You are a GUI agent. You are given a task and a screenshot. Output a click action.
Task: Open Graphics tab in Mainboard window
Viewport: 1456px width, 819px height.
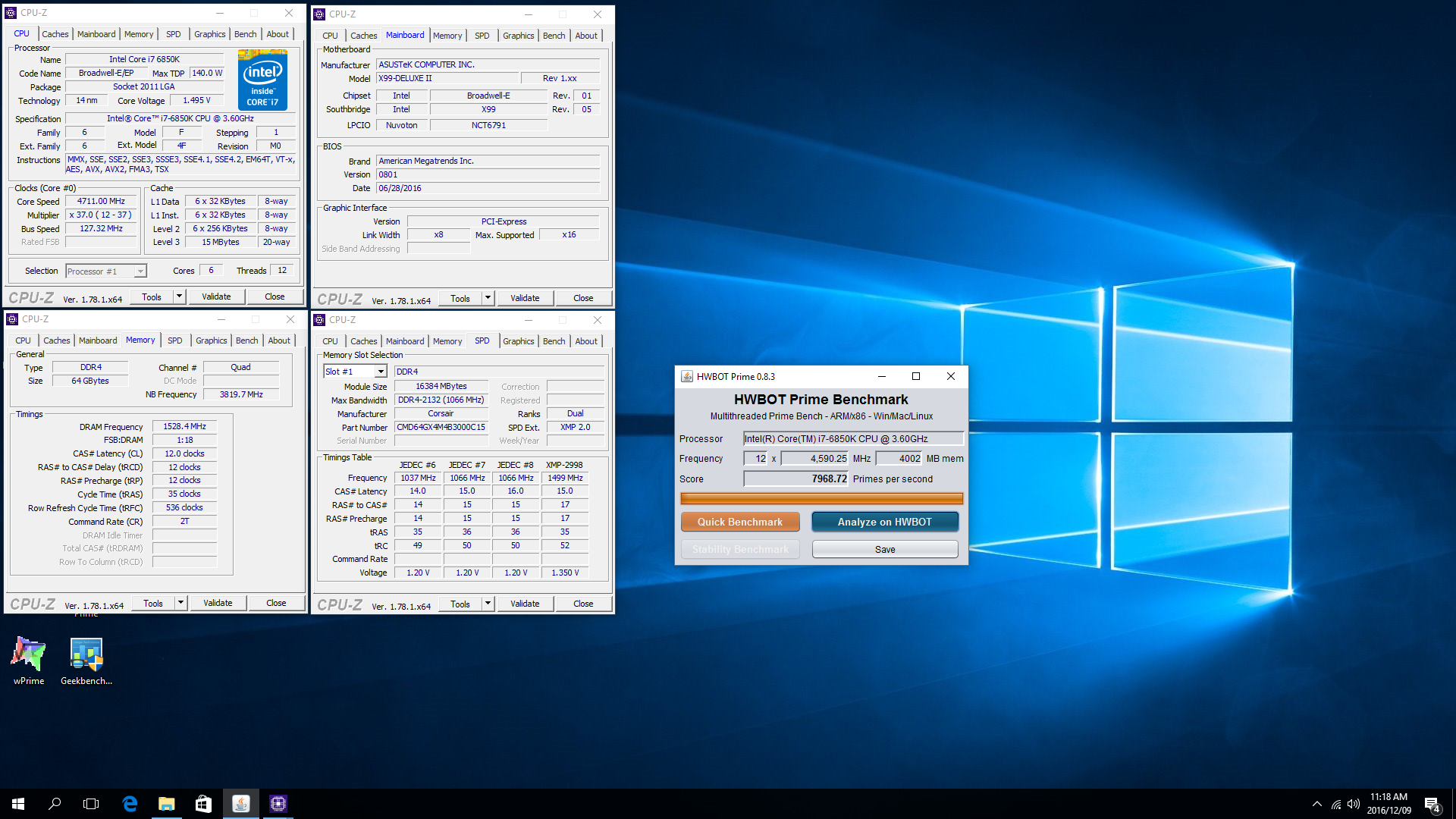pyautogui.click(x=519, y=36)
